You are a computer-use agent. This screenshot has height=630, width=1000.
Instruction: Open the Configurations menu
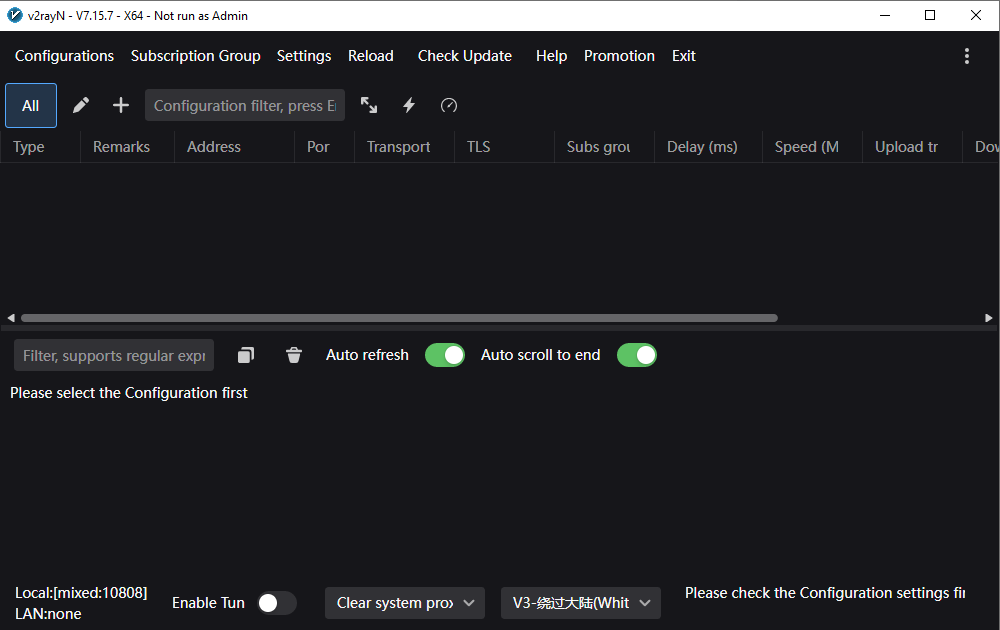64,56
